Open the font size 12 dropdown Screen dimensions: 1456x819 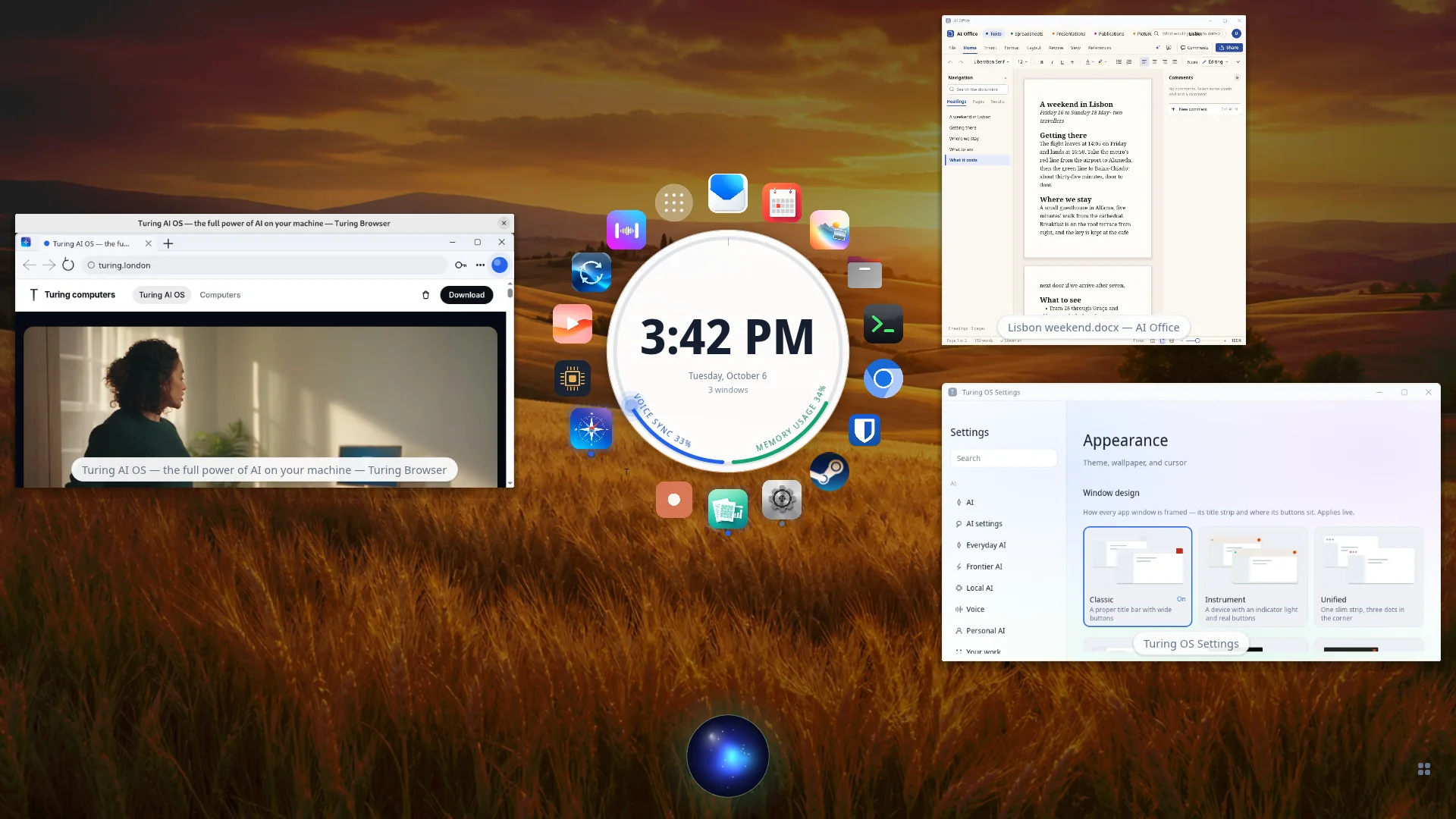coord(1022,62)
